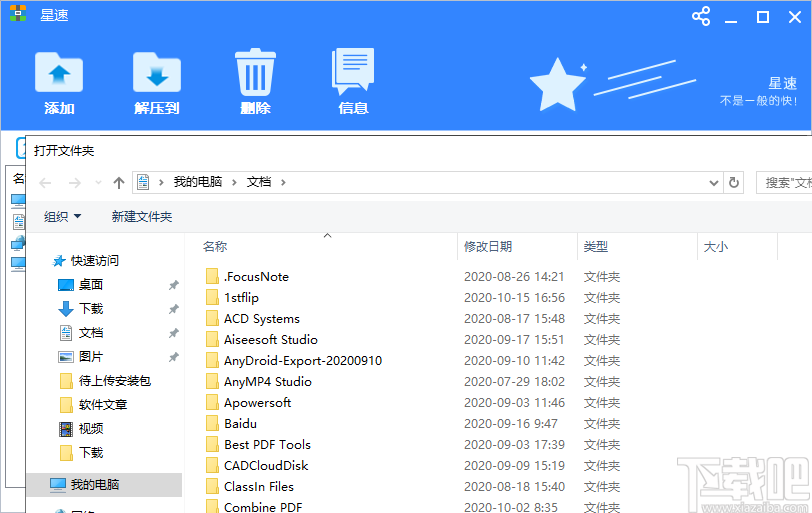
Task: Go back with the left arrow
Action: click(46, 183)
